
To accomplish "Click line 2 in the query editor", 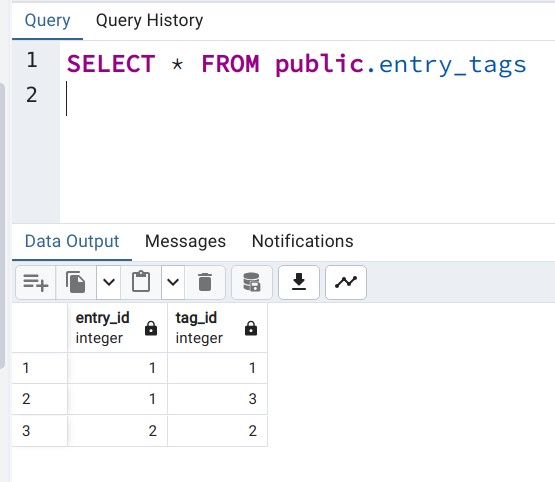I will pos(304,96).
